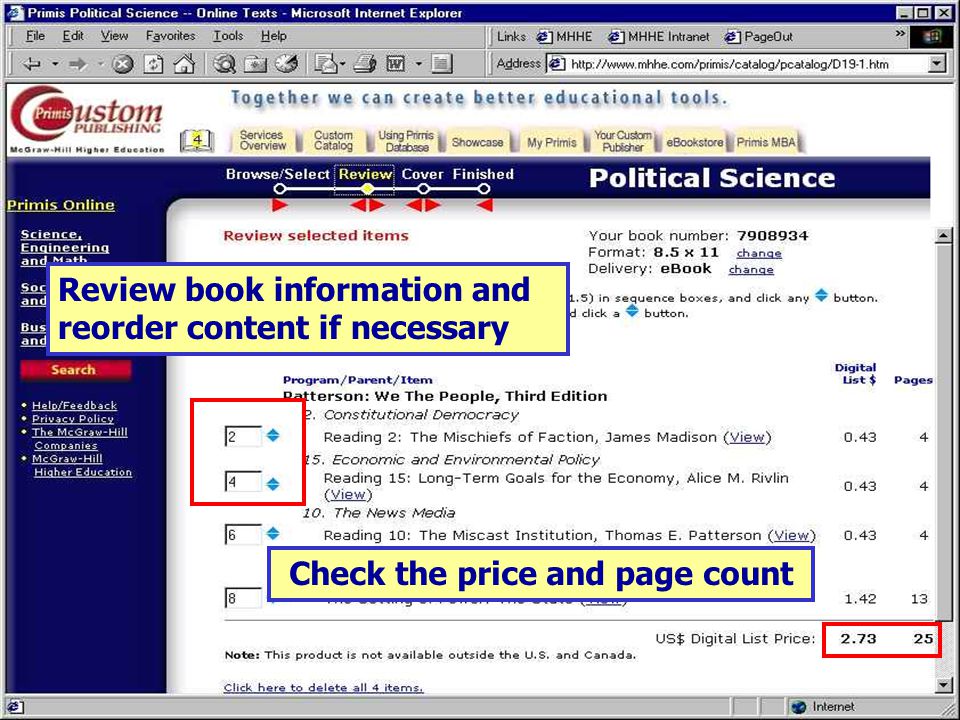Click the Back arrow toolbar button

coord(32,64)
